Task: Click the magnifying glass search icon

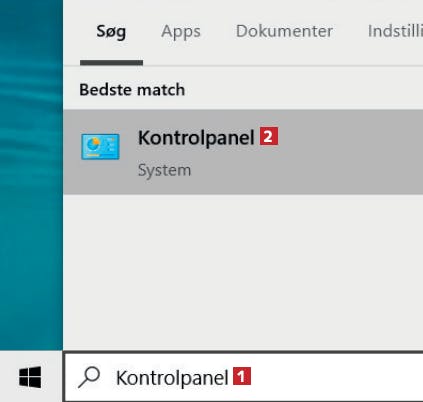Action: tap(89, 377)
